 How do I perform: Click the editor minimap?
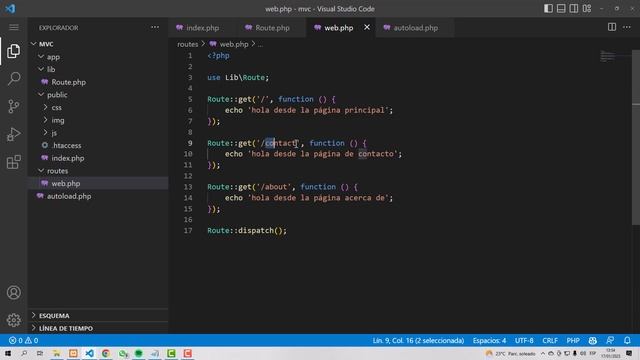point(615,57)
